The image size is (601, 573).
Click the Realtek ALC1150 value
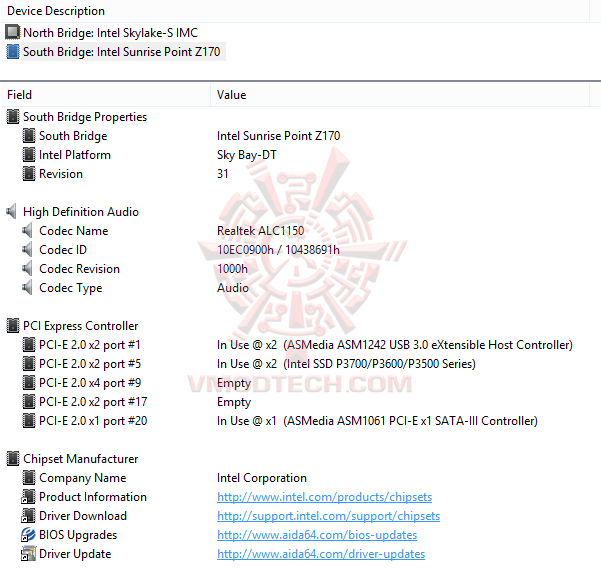click(260, 231)
